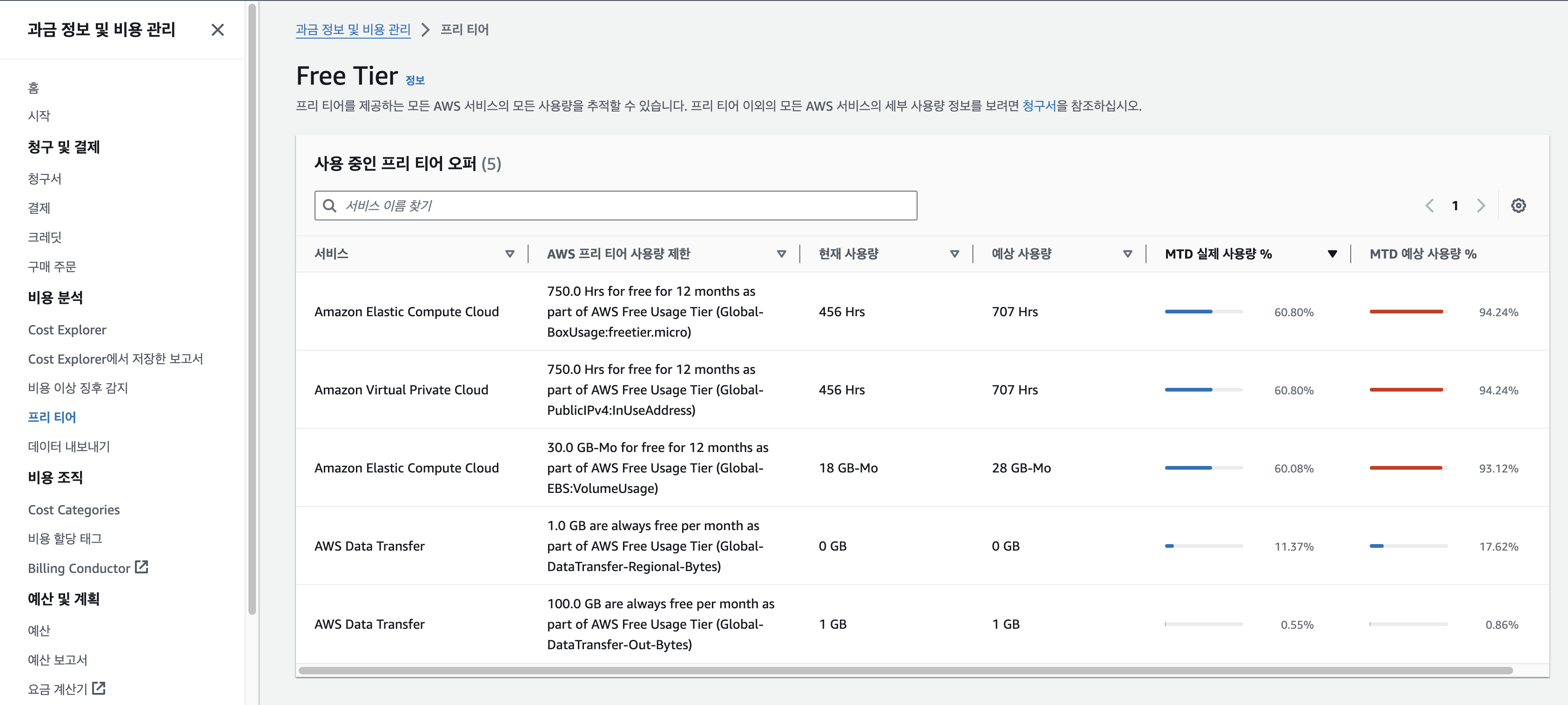Open table preferences gear icon

[x=1518, y=206]
